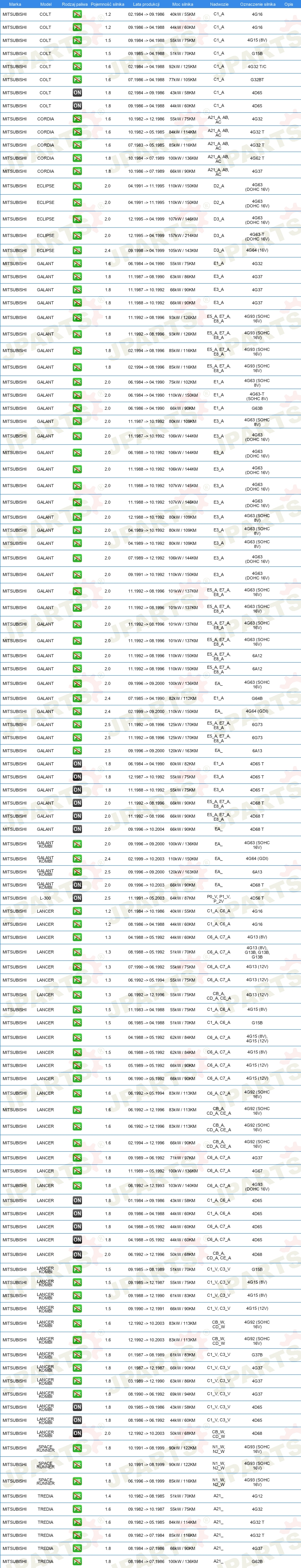Click petrol icon in GALANT KOMBI 4G64 (GDI) row
Viewport: 301px width, 1568px height.
point(77,859)
